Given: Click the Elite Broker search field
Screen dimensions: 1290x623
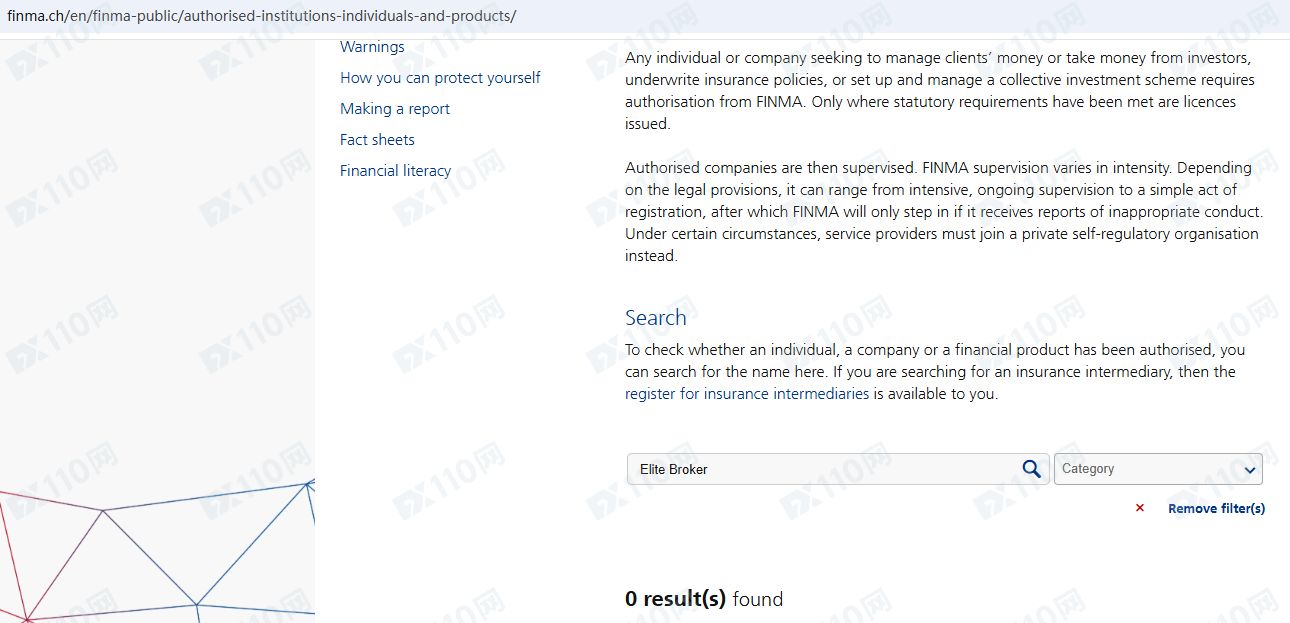Looking at the screenshot, I should coord(820,469).
